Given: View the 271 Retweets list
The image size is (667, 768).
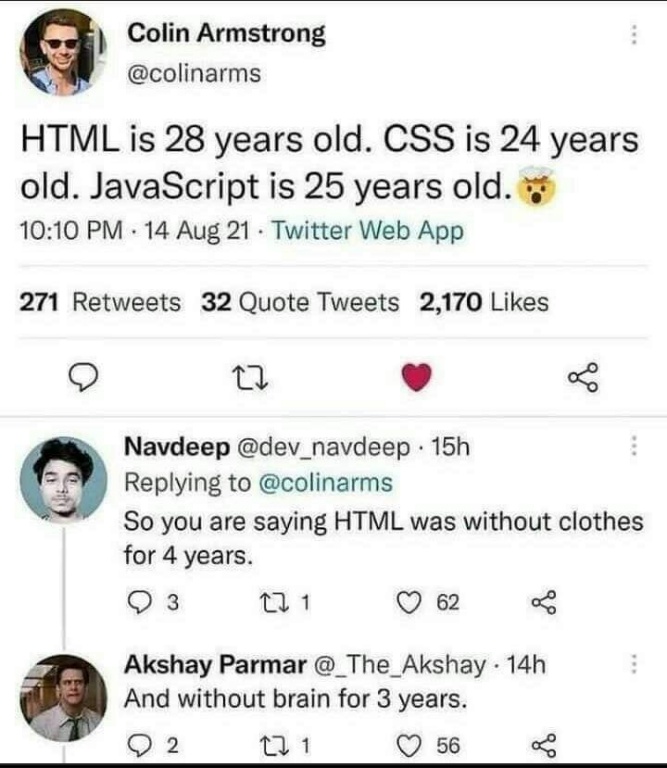Looking at the screenshot, I should point(100,302).
